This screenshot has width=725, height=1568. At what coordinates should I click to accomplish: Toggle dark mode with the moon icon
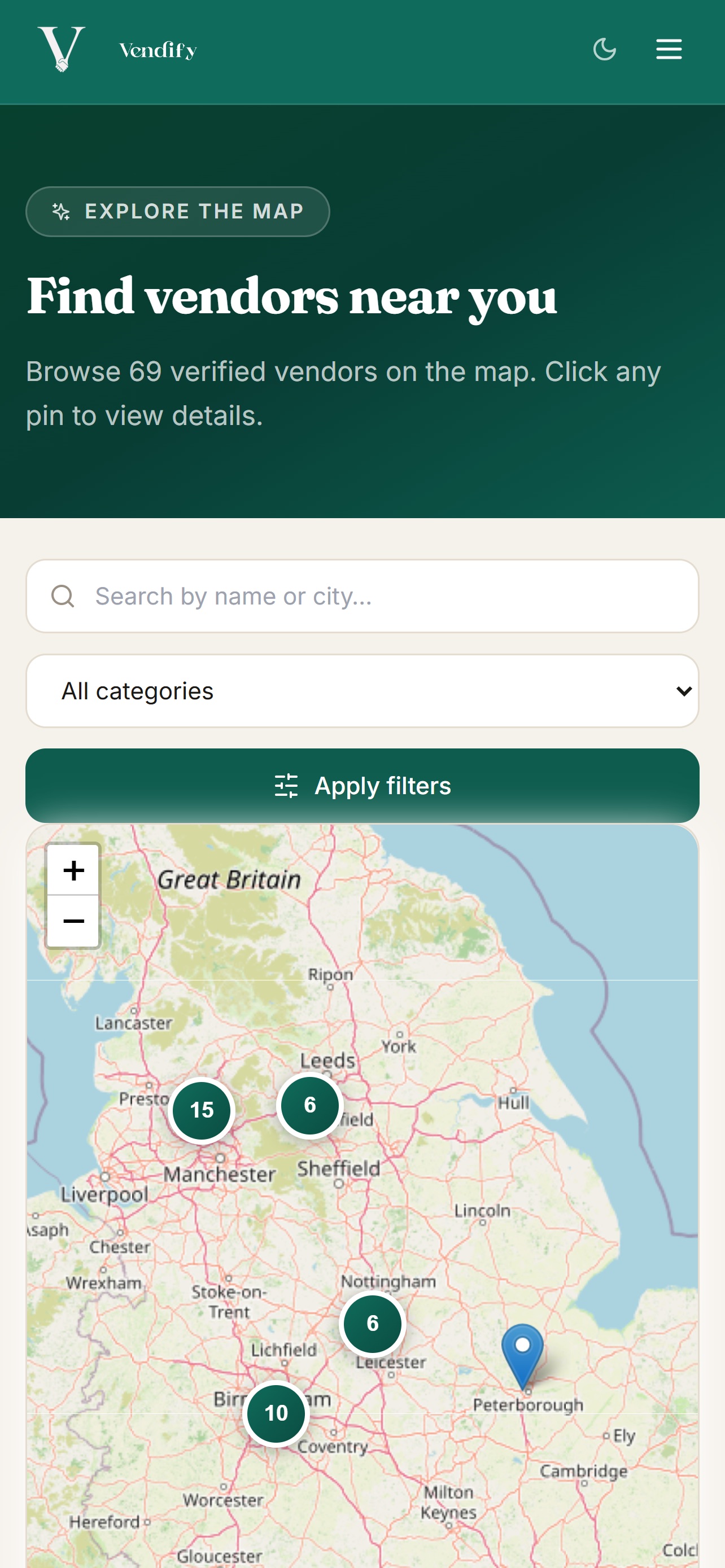coord(605,49)
